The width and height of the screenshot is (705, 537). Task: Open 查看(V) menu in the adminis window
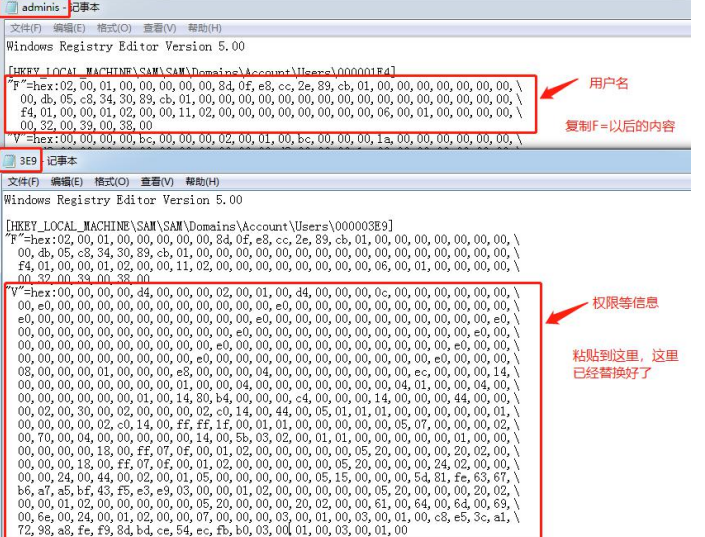157,29
